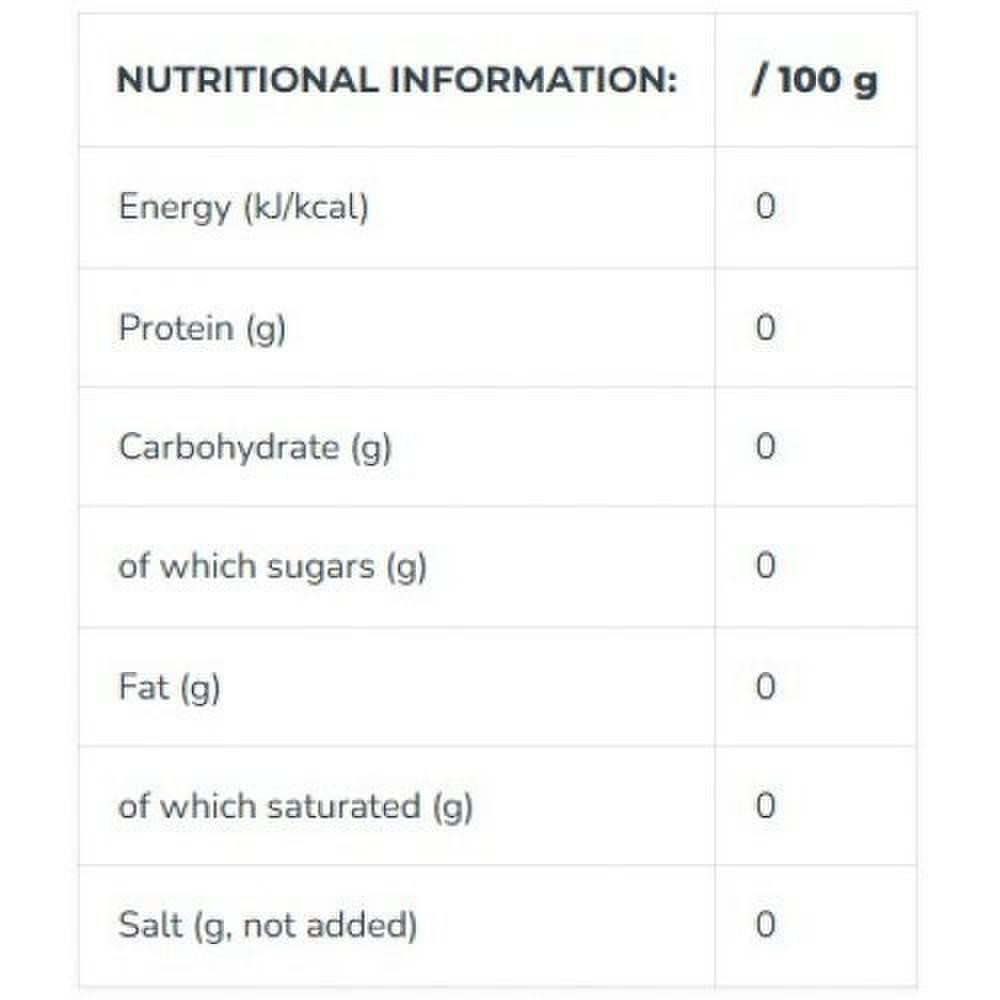
Task: Click the Energy (kJ/kcal) row label
Action: [x=244, y=207]
